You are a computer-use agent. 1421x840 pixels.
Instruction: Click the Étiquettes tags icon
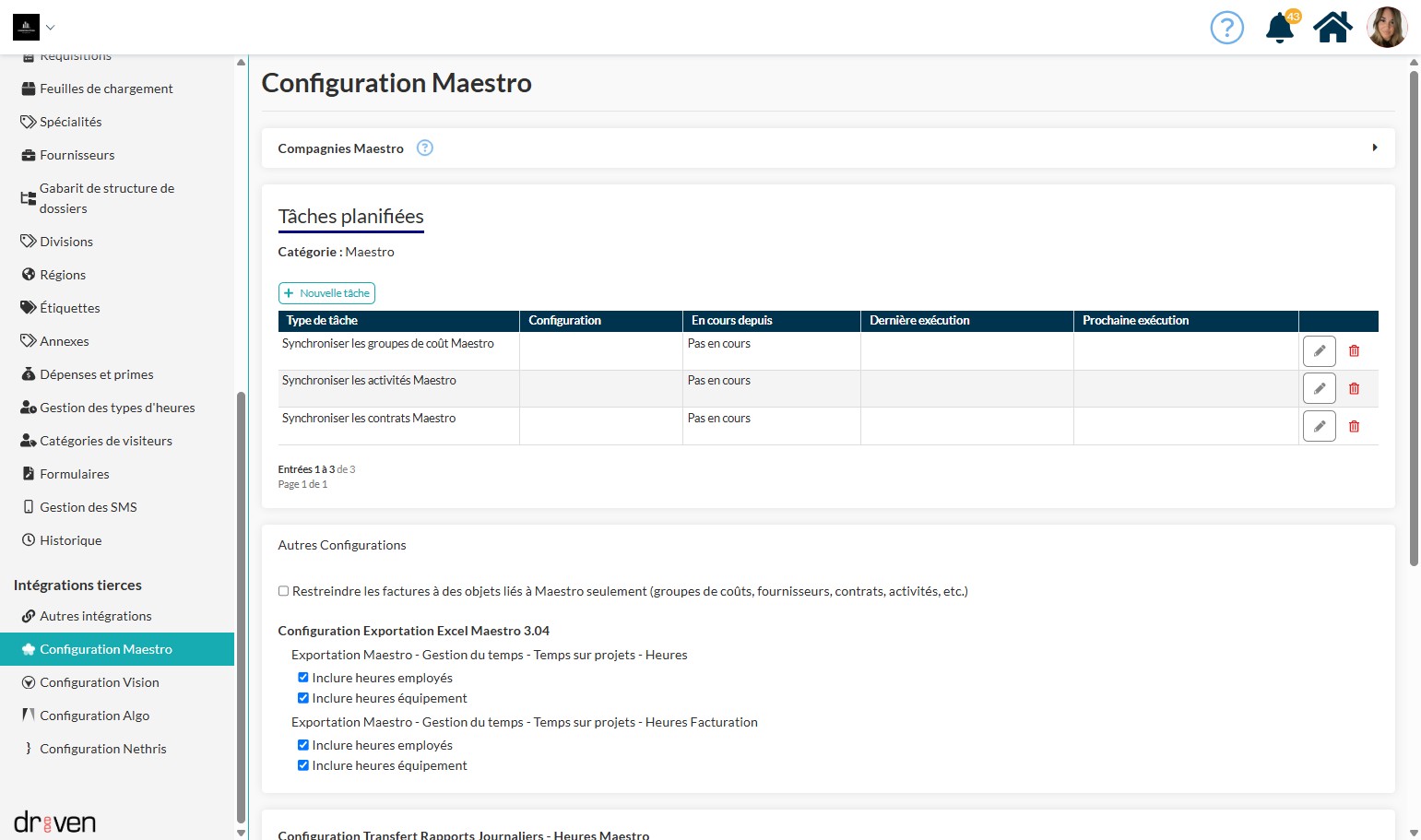pyautogui.click(x=29, y=308)
